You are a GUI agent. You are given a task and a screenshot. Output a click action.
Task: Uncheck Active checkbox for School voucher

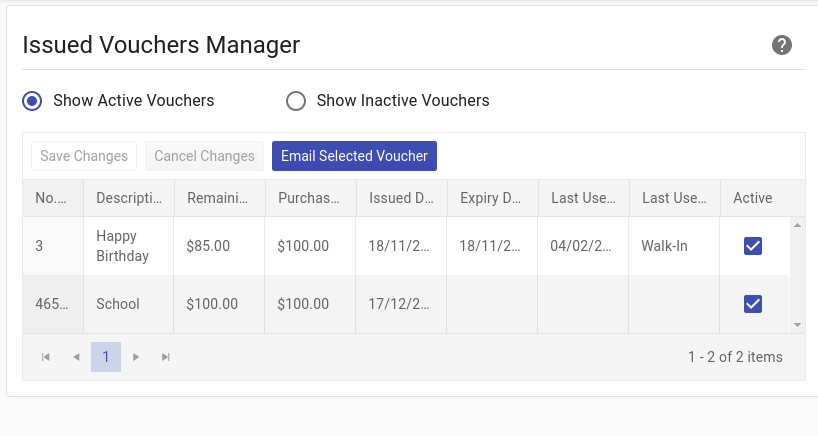[753, 304]
